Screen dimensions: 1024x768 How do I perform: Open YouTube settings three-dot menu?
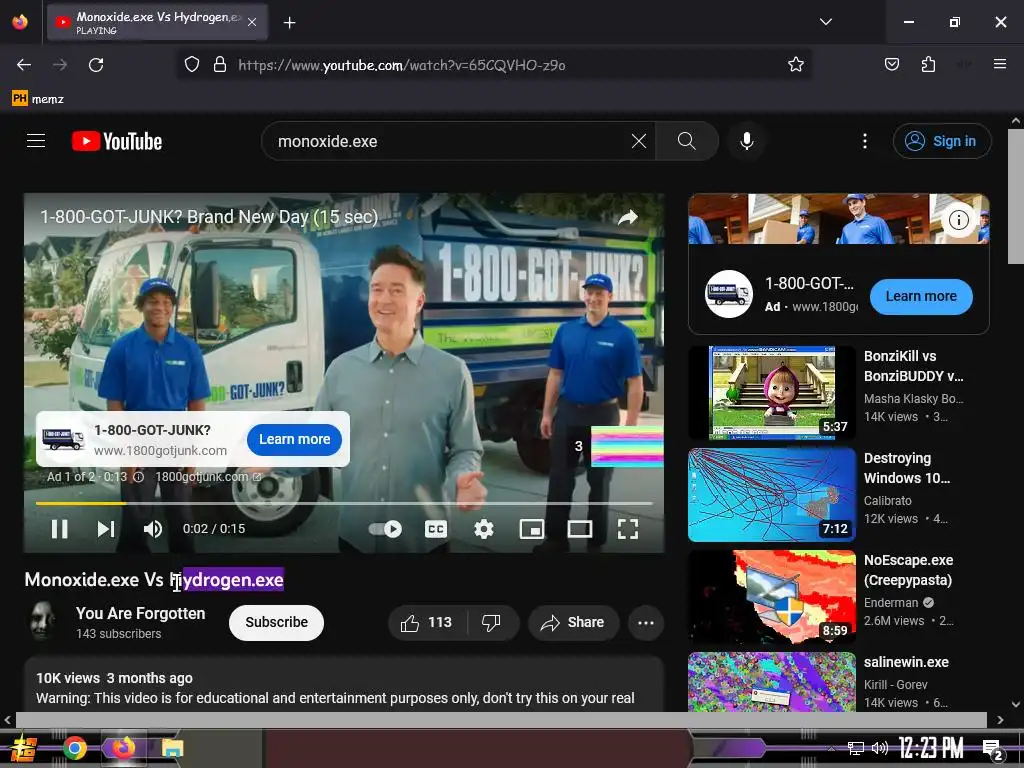pyautogui.click(x=865, y=141)
